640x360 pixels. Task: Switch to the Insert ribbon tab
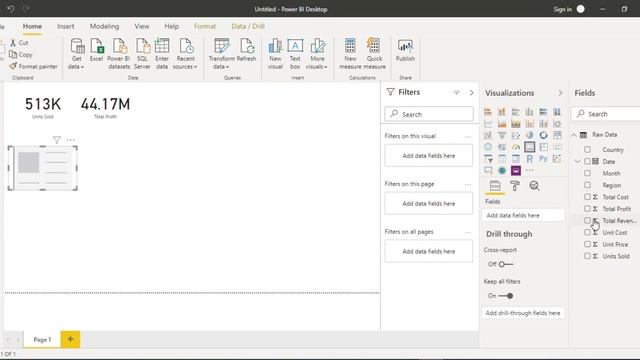(65, 26)
